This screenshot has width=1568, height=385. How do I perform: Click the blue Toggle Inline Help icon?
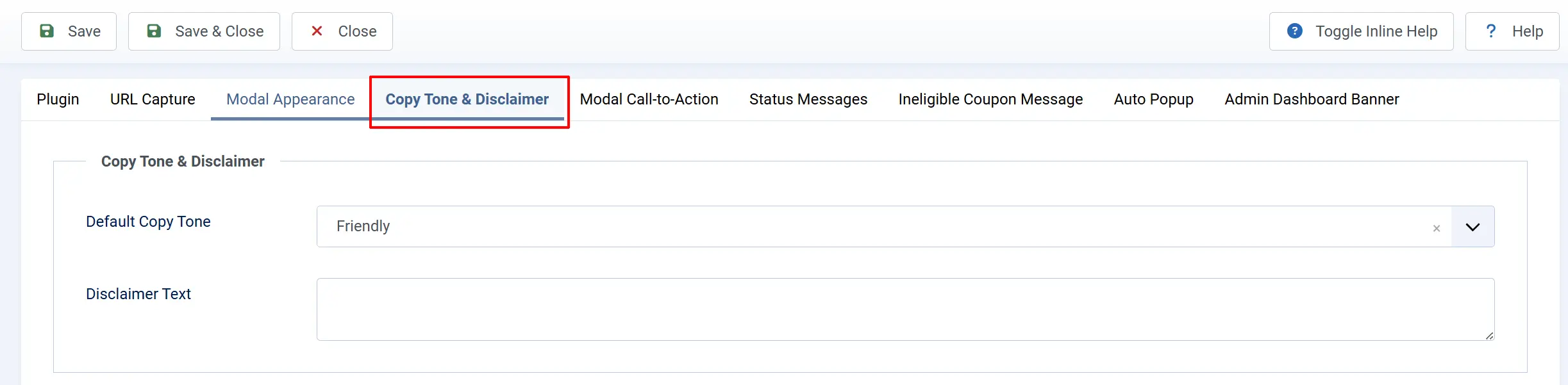click(1295, 31)
